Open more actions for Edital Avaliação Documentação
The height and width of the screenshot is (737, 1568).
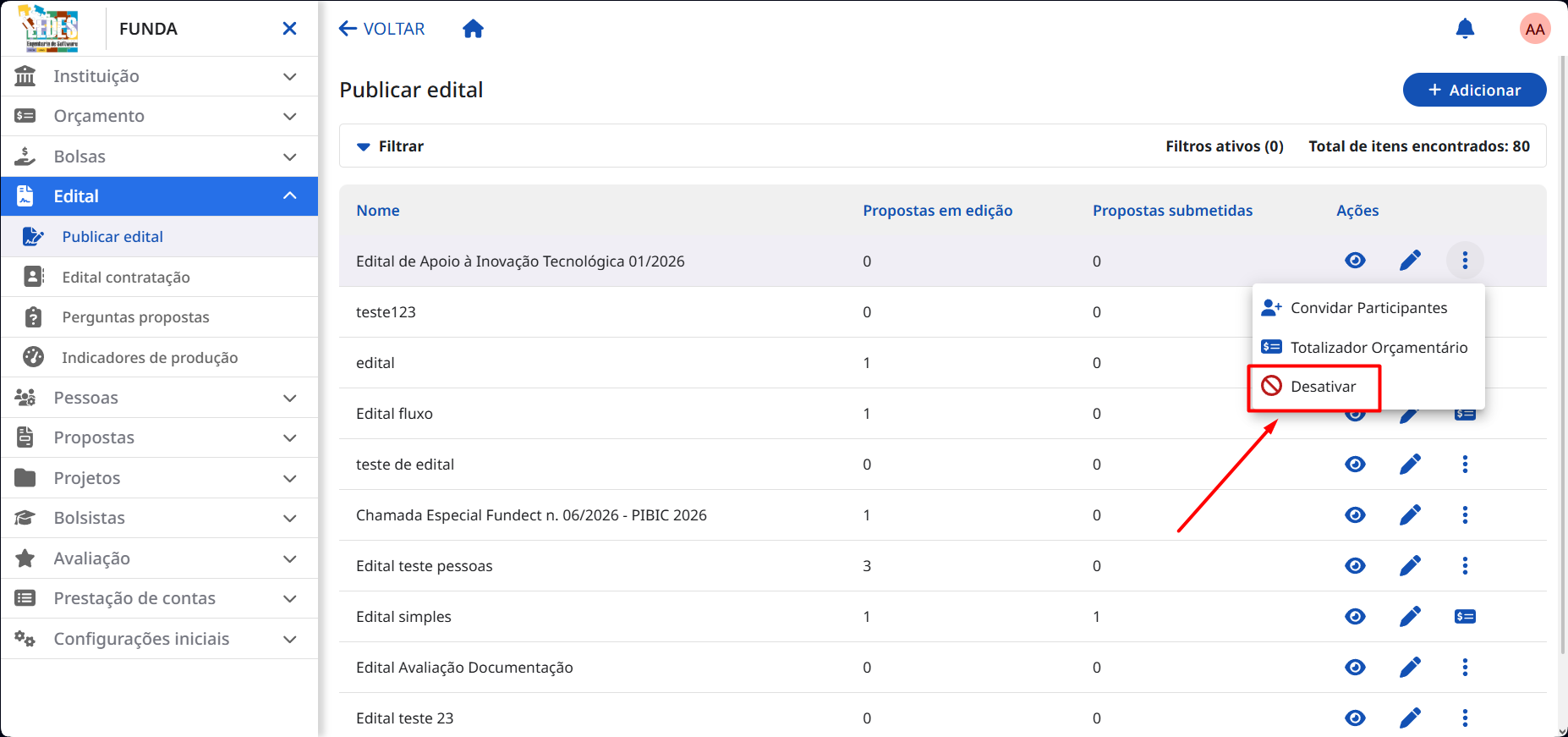click(x=1465, y=667)
